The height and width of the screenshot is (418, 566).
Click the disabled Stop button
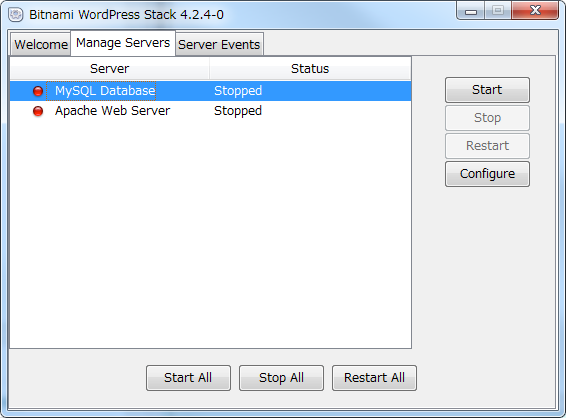pyautogui.click(x=487, y=118)
